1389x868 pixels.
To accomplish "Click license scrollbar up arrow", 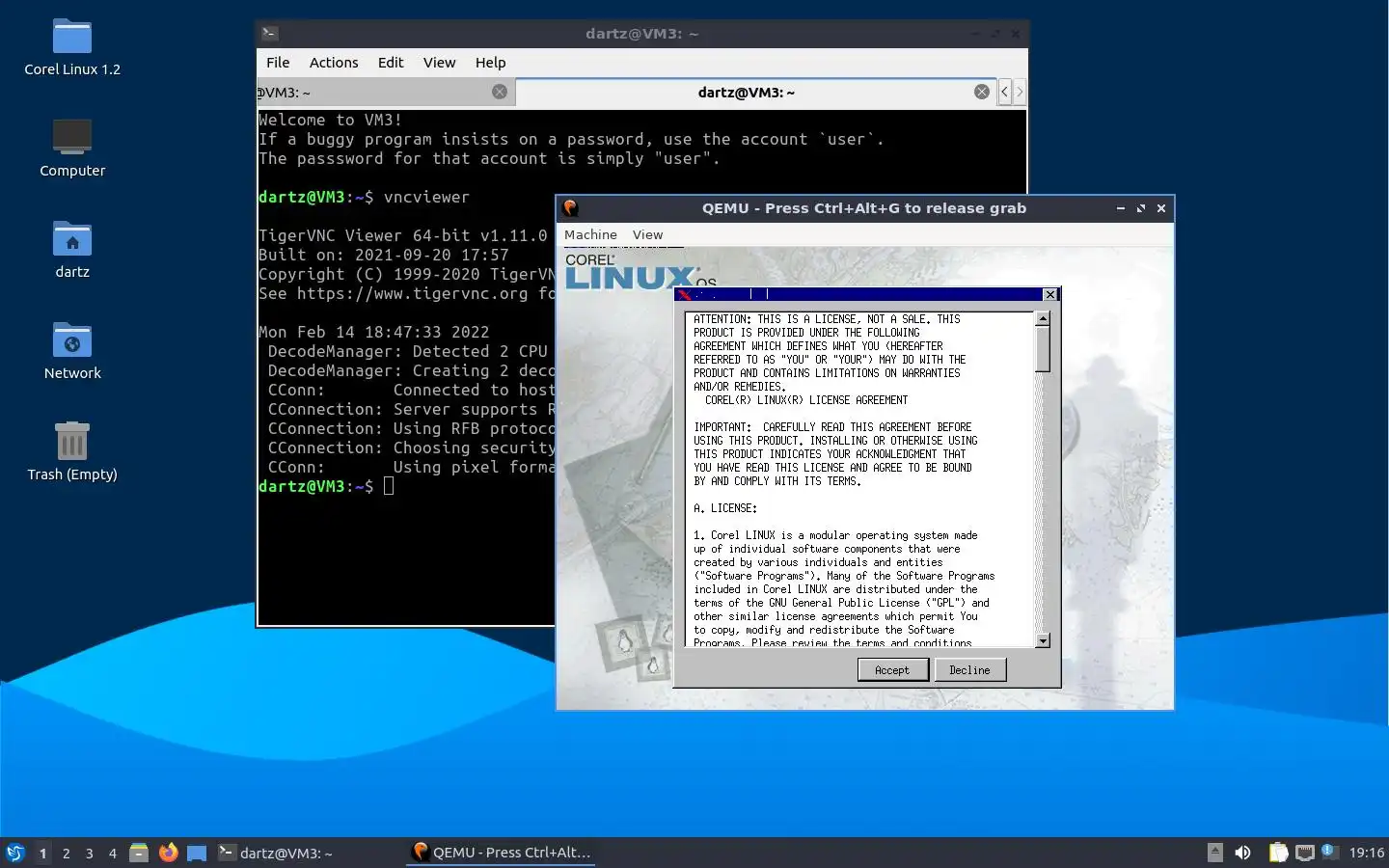I will click(x=1043, y=318).
